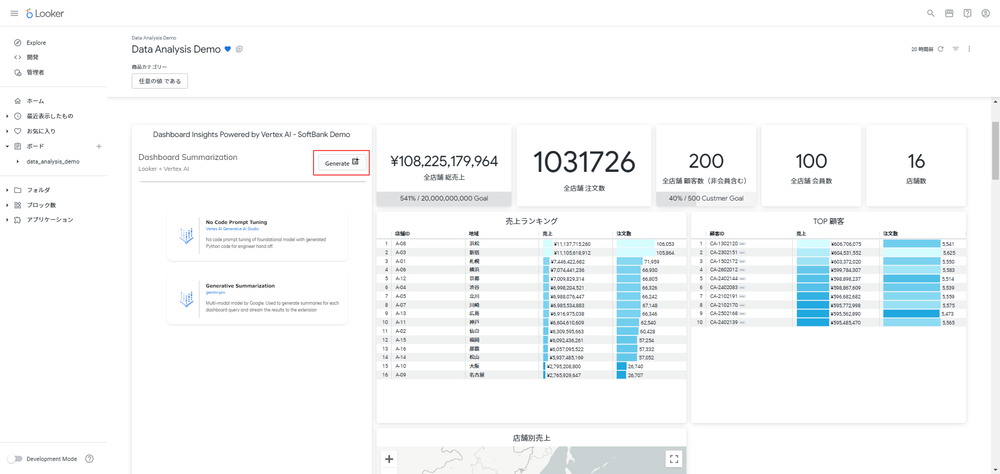The height and width of the screenshot is (474, 1000).
Task: Click the 札幌 region cell
Action: pos(473,261)
